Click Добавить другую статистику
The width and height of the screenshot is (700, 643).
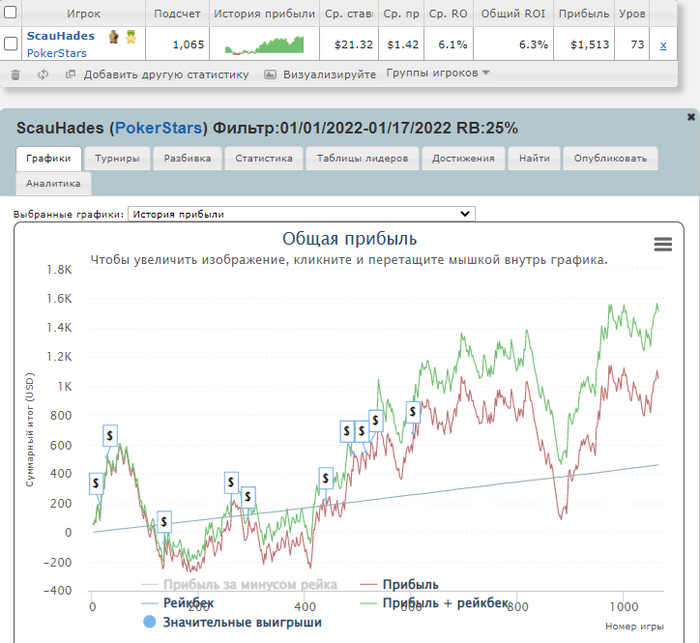(x=166, y=75)
